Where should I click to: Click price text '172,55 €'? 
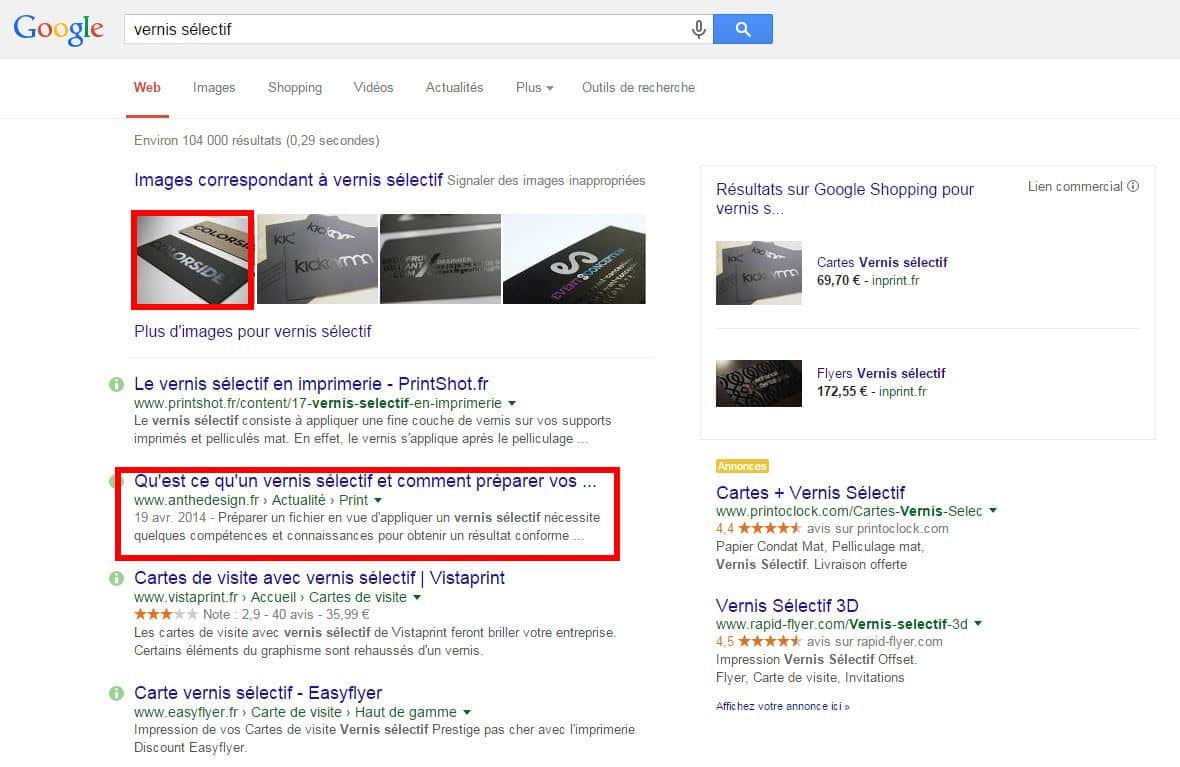click(842, 391)
